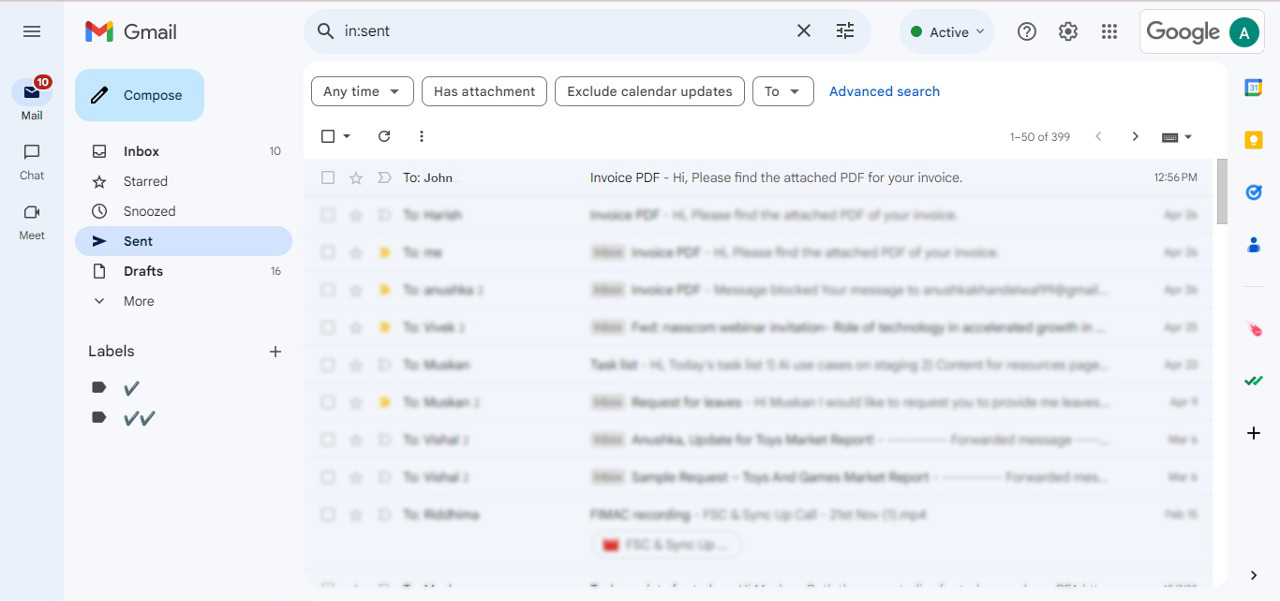Image resolution: width=1280 pixels, height=601 pixels.
Task: Create new label with plus icon
Action: [x=276, y=352]
